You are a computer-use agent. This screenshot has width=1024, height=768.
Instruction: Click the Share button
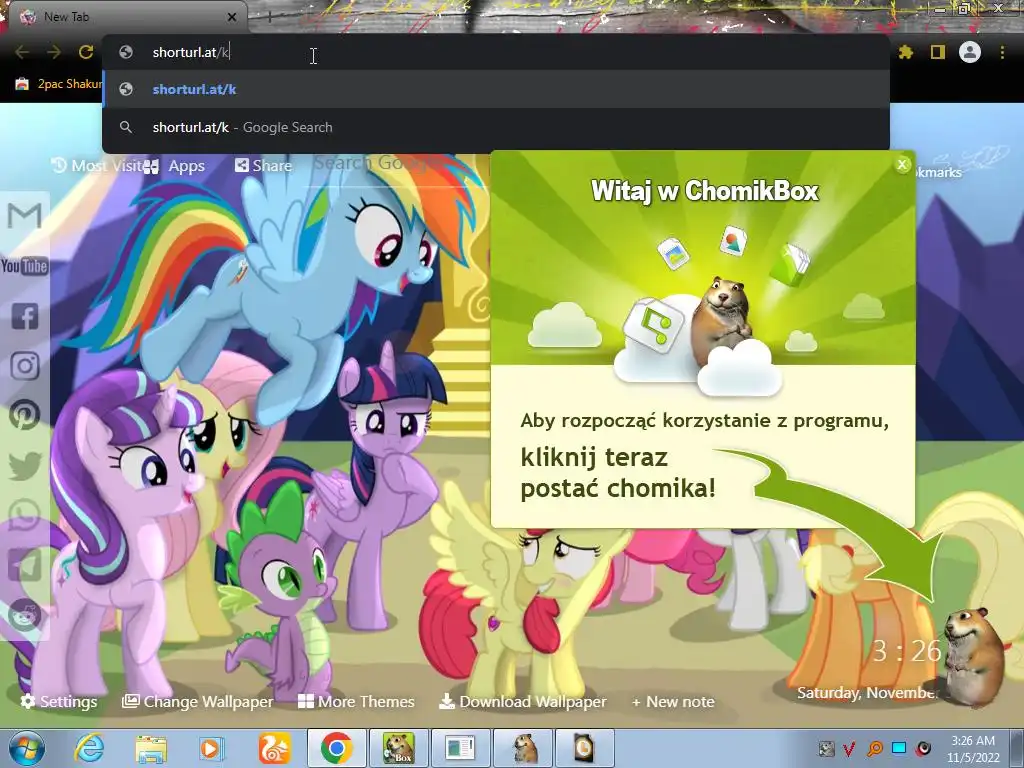click(x=263, y=166)
